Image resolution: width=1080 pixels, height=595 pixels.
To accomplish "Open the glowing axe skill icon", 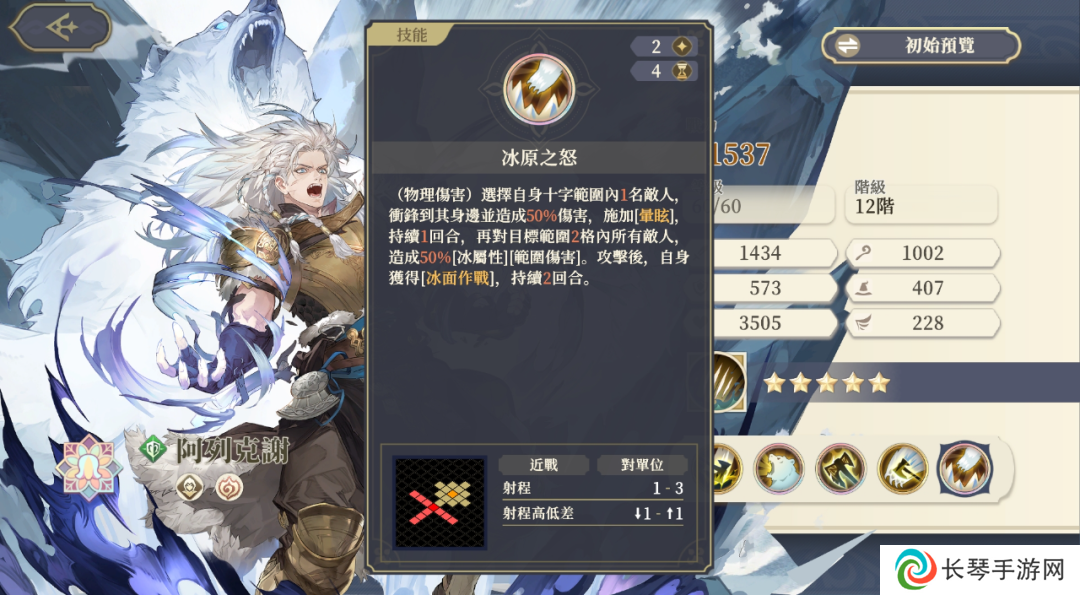I will [902, 468].
